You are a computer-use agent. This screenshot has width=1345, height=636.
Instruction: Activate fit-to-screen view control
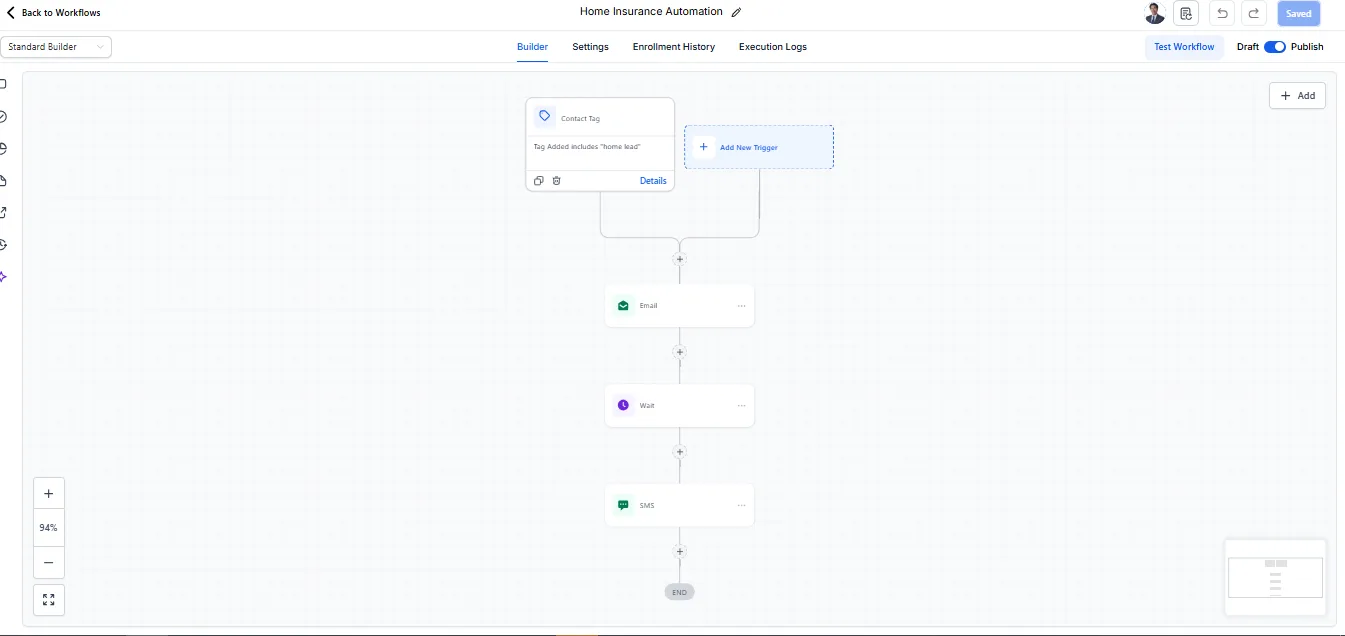coord(48,599)
